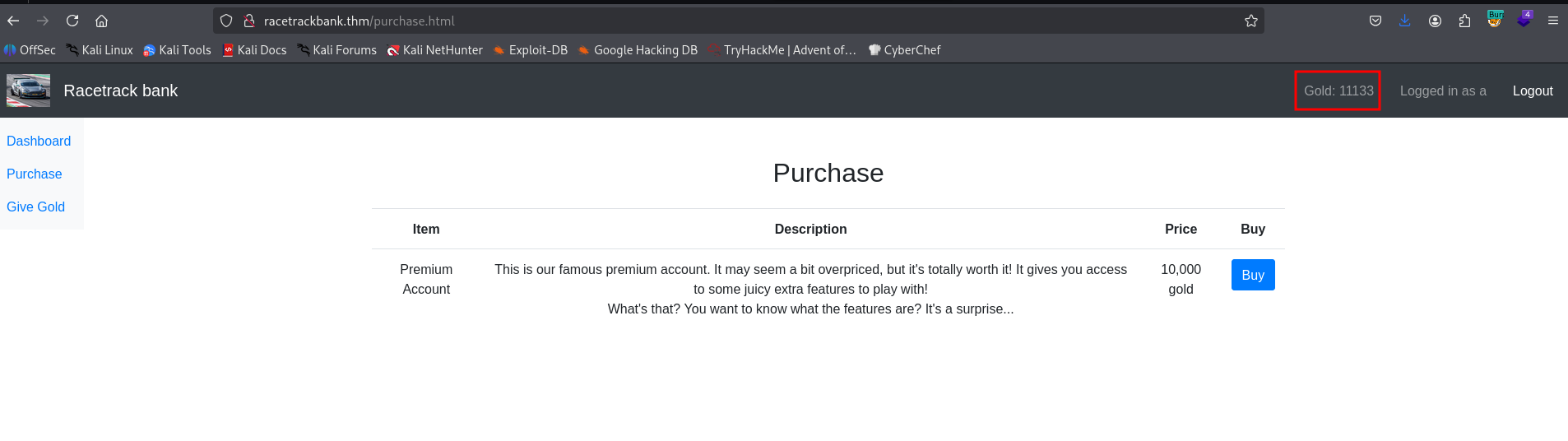Reload the current page

[72, 21]
